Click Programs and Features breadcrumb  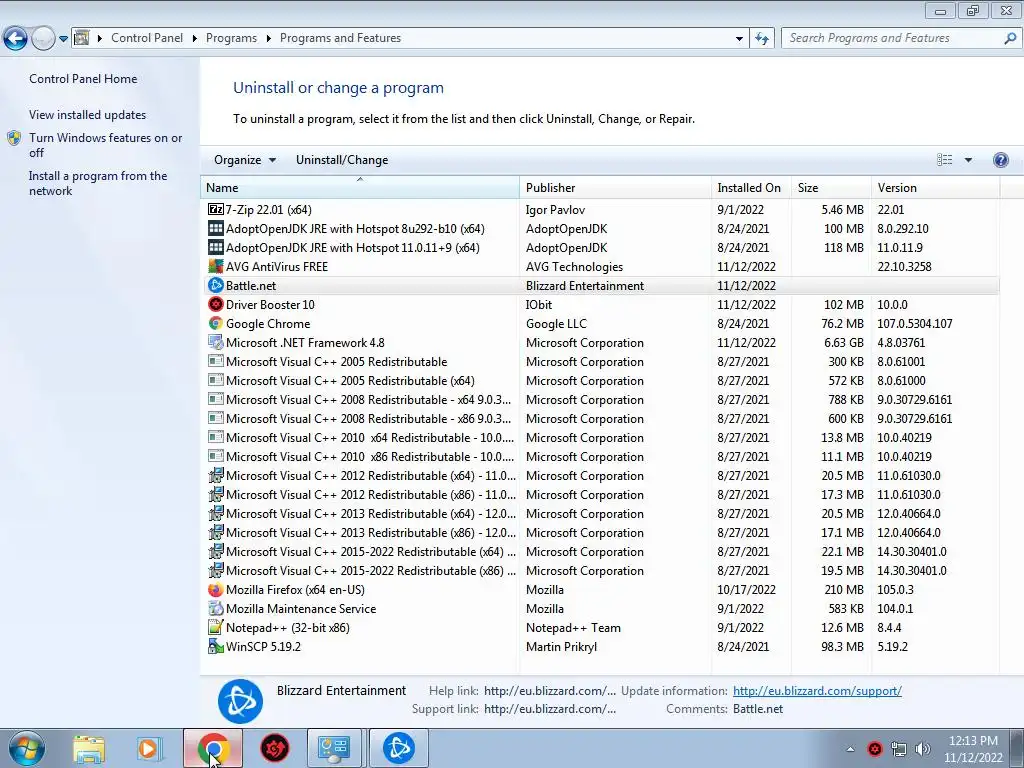pos(340,38)
